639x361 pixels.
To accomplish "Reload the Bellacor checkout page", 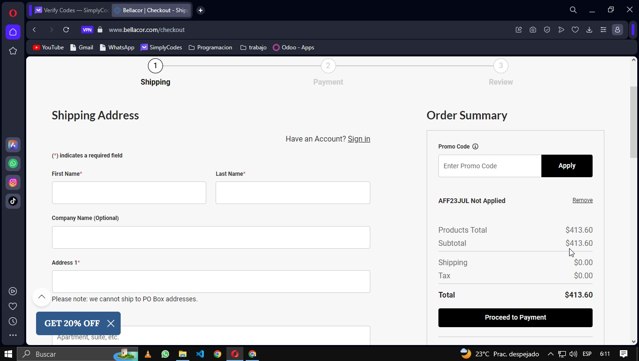I will point(66,30).
